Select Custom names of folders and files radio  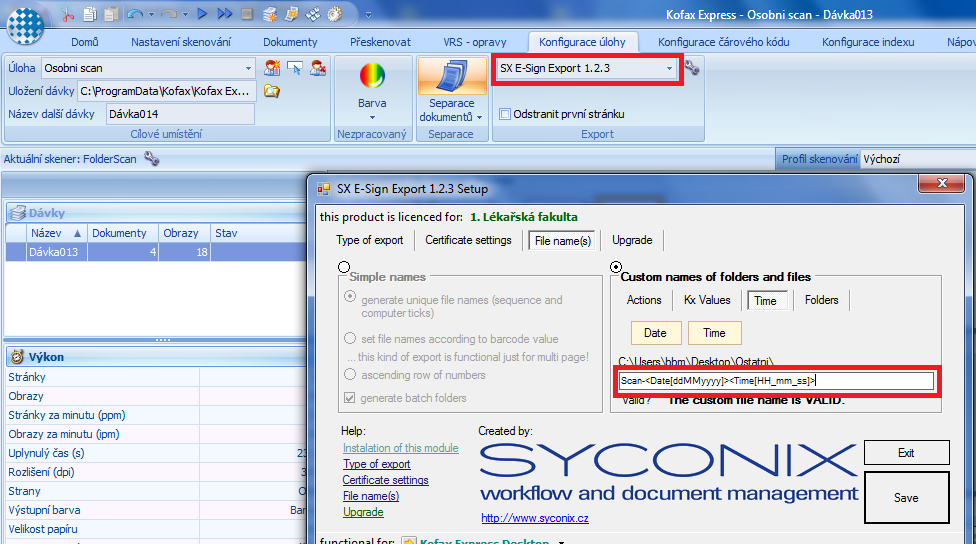click(x=616, y=267)
